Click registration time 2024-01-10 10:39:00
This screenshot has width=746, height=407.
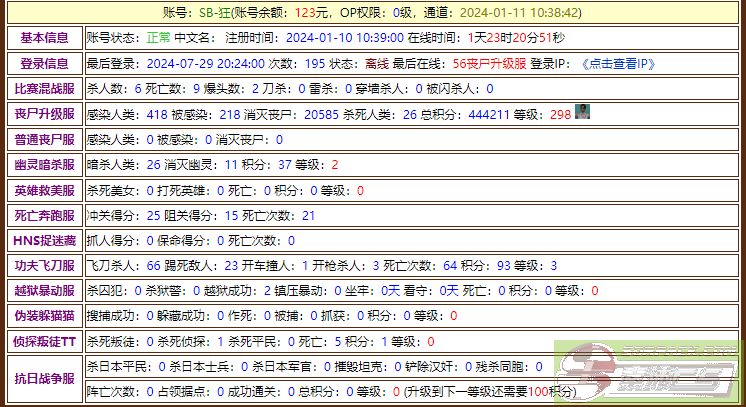(x=345, y=38)
